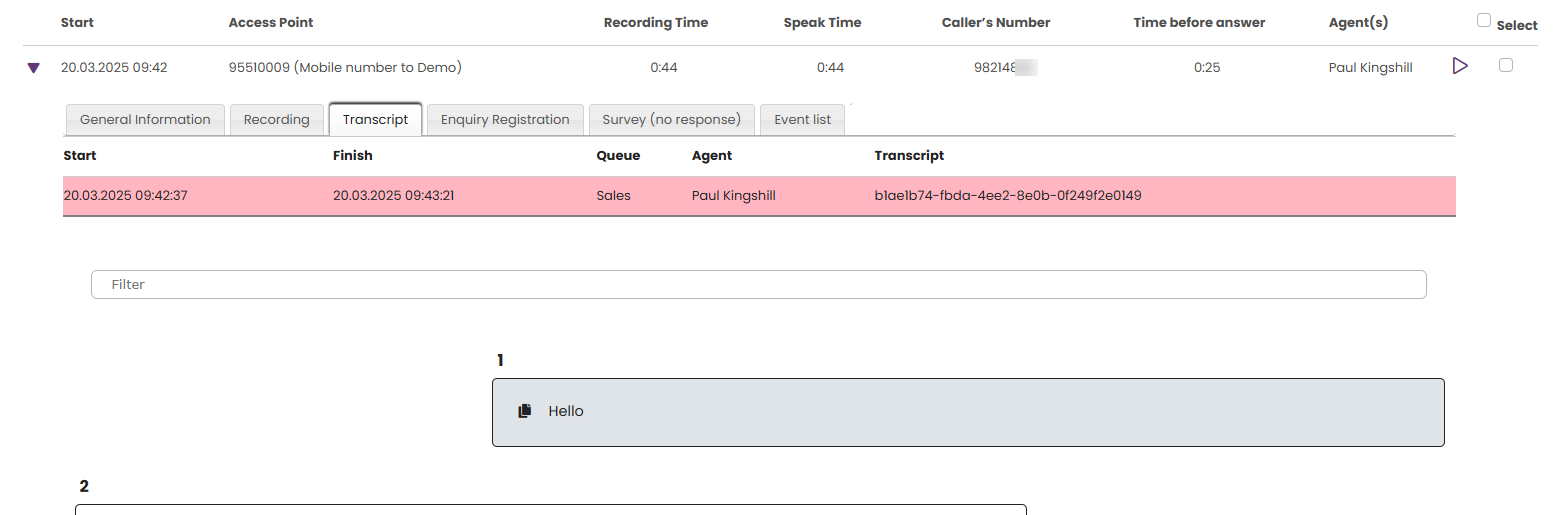Click the Access Point column header
Viewport: 1566px width, 515px height.
click(x=270, y=22)
